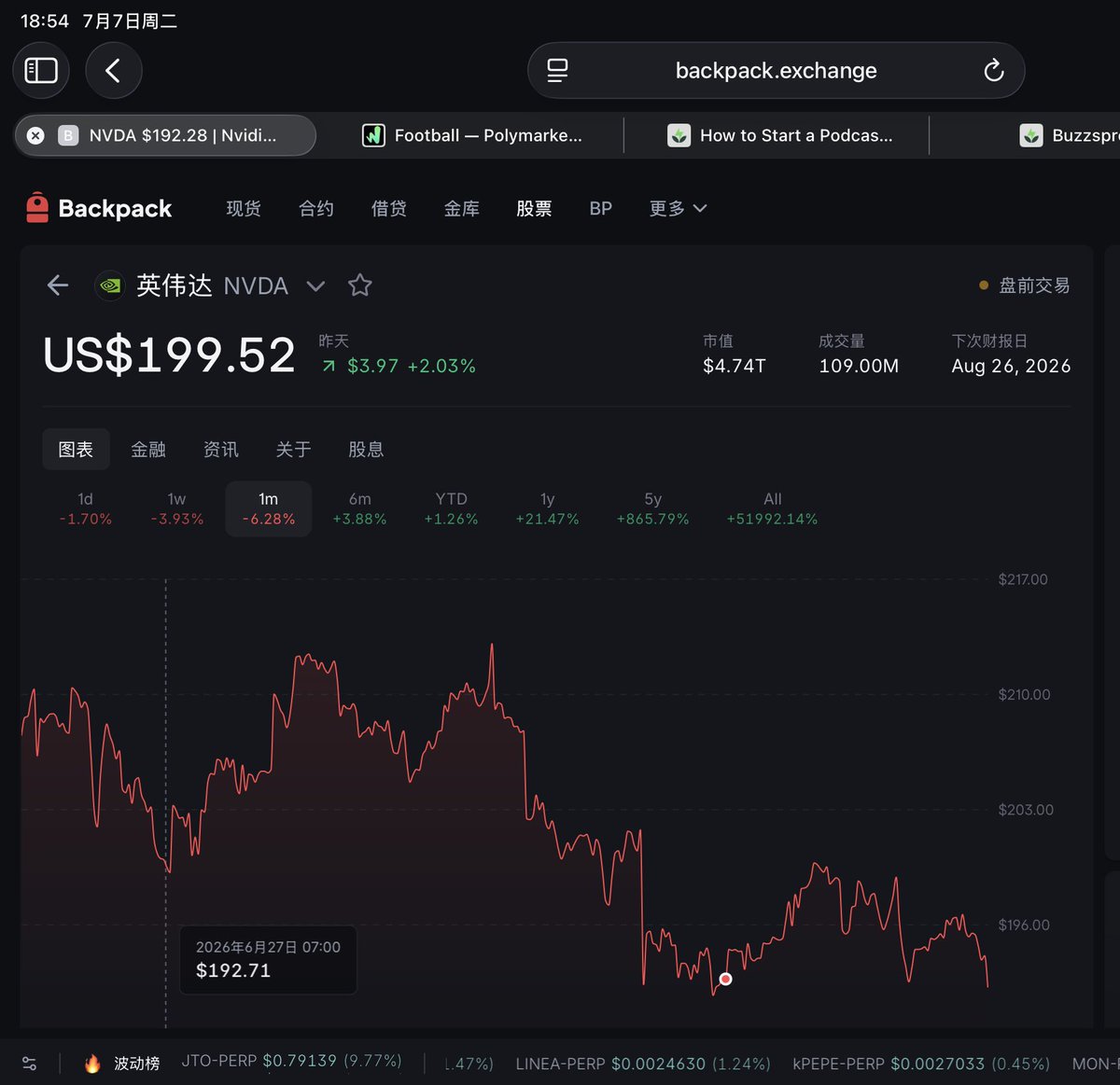
Task: Switch to the 关于 about tab
Action: coord(293,450)
